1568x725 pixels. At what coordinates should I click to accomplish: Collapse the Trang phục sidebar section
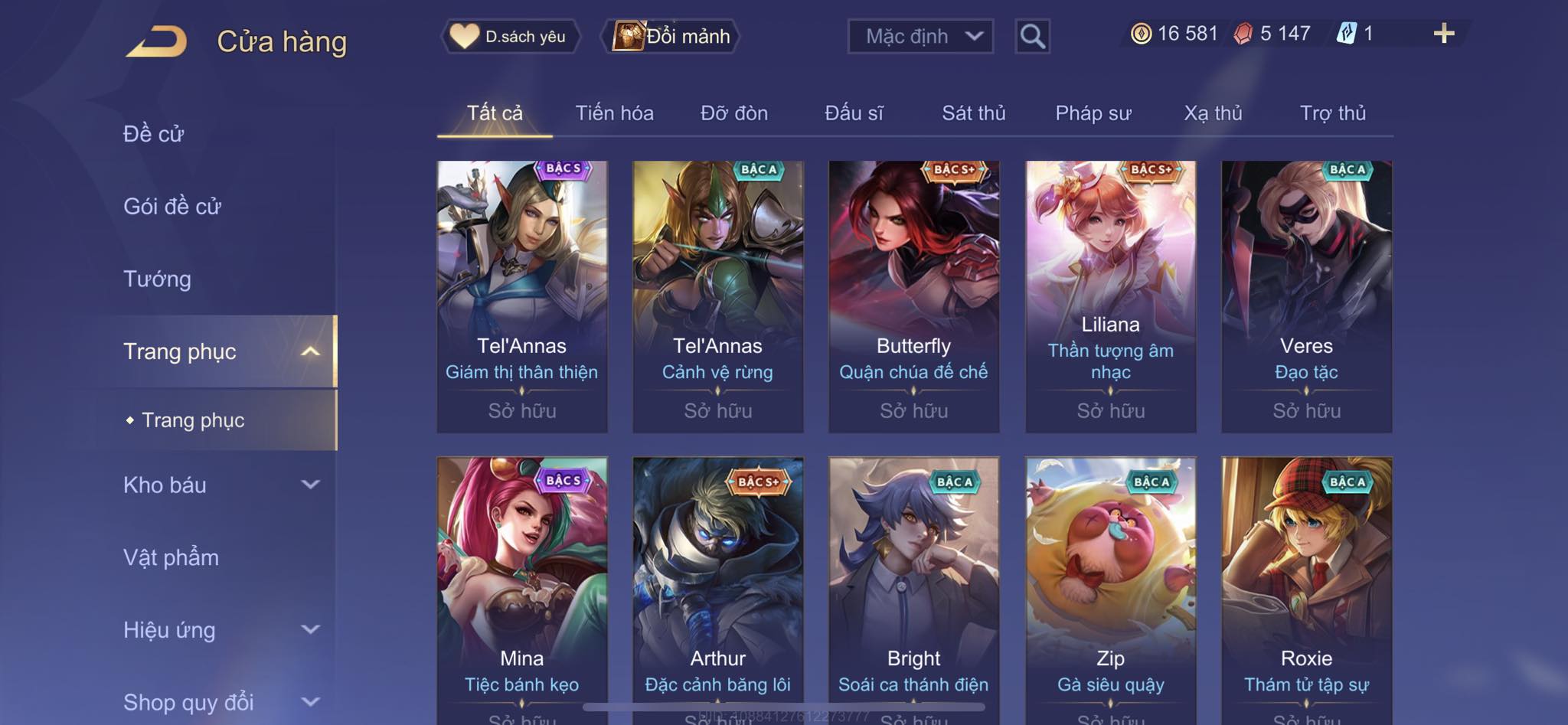310,351
